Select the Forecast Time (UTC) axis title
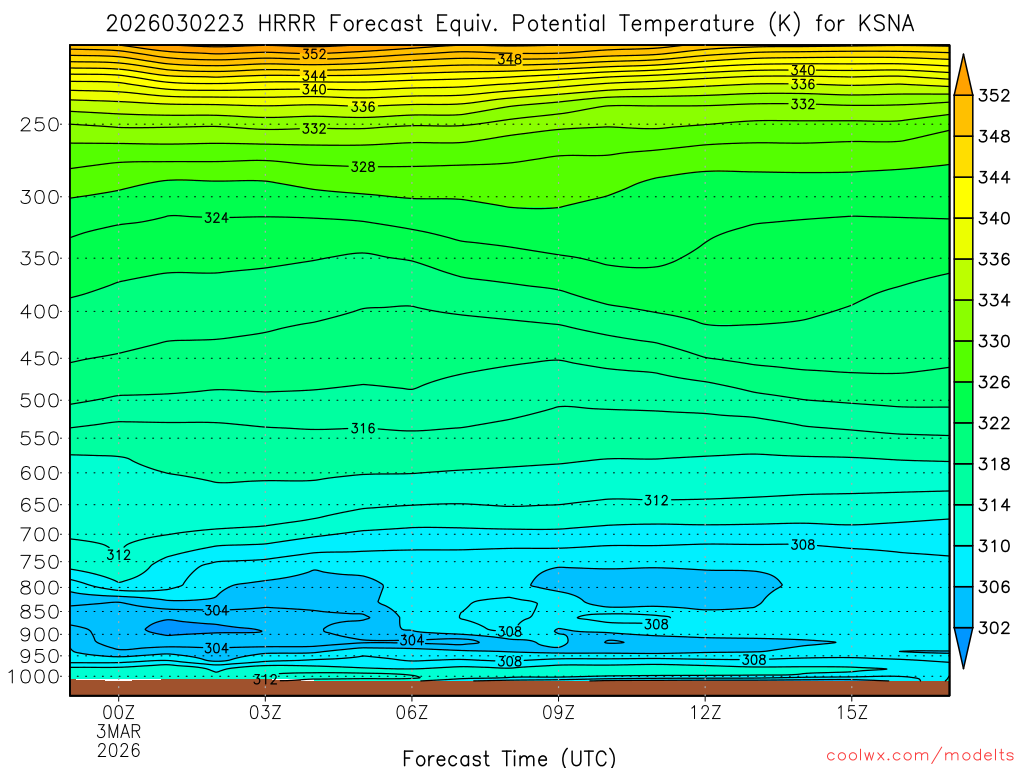The height and width of the screenshot is (768, 1024). coord(509,758)
